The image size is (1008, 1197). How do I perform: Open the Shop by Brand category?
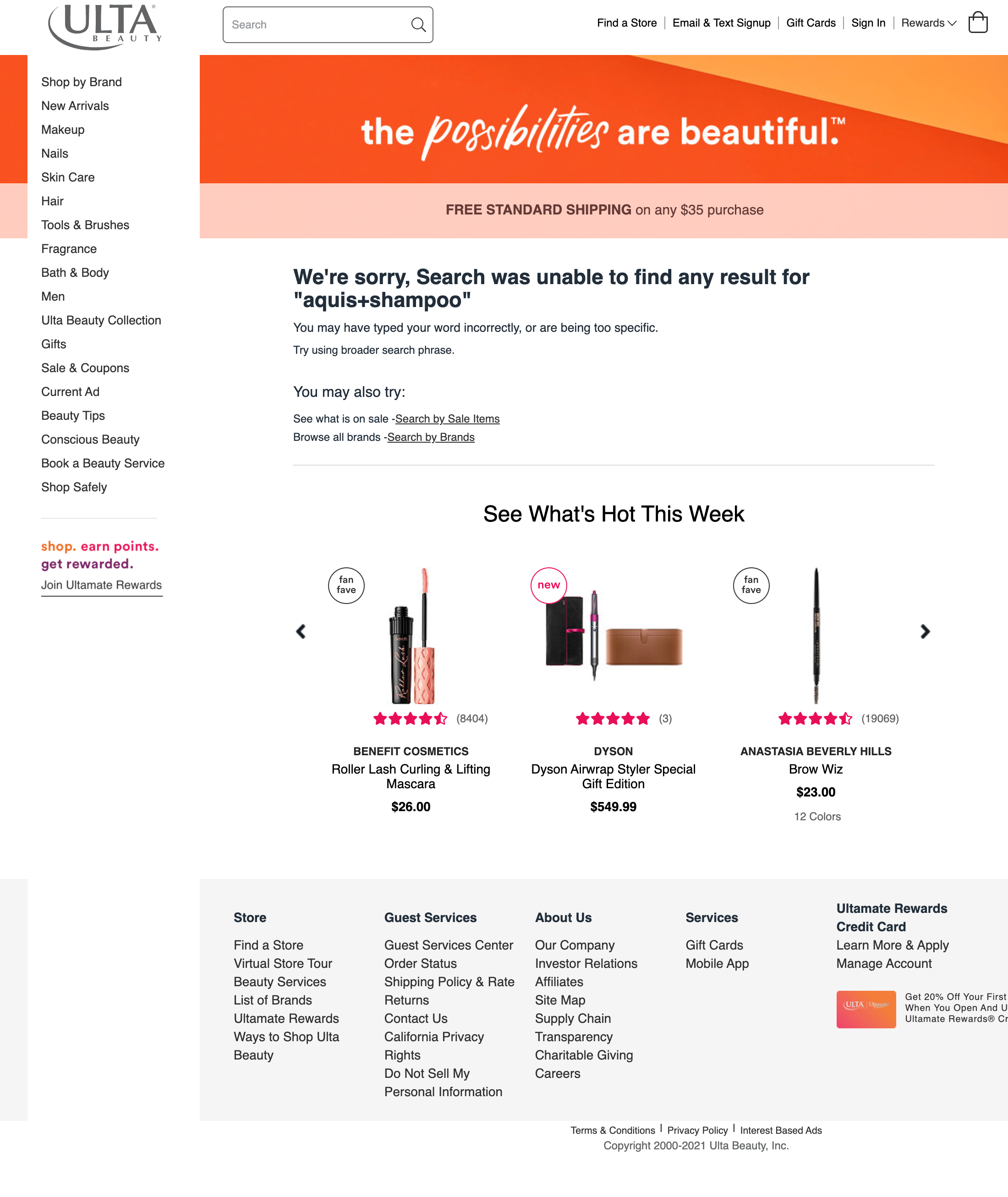click(81, 82)
